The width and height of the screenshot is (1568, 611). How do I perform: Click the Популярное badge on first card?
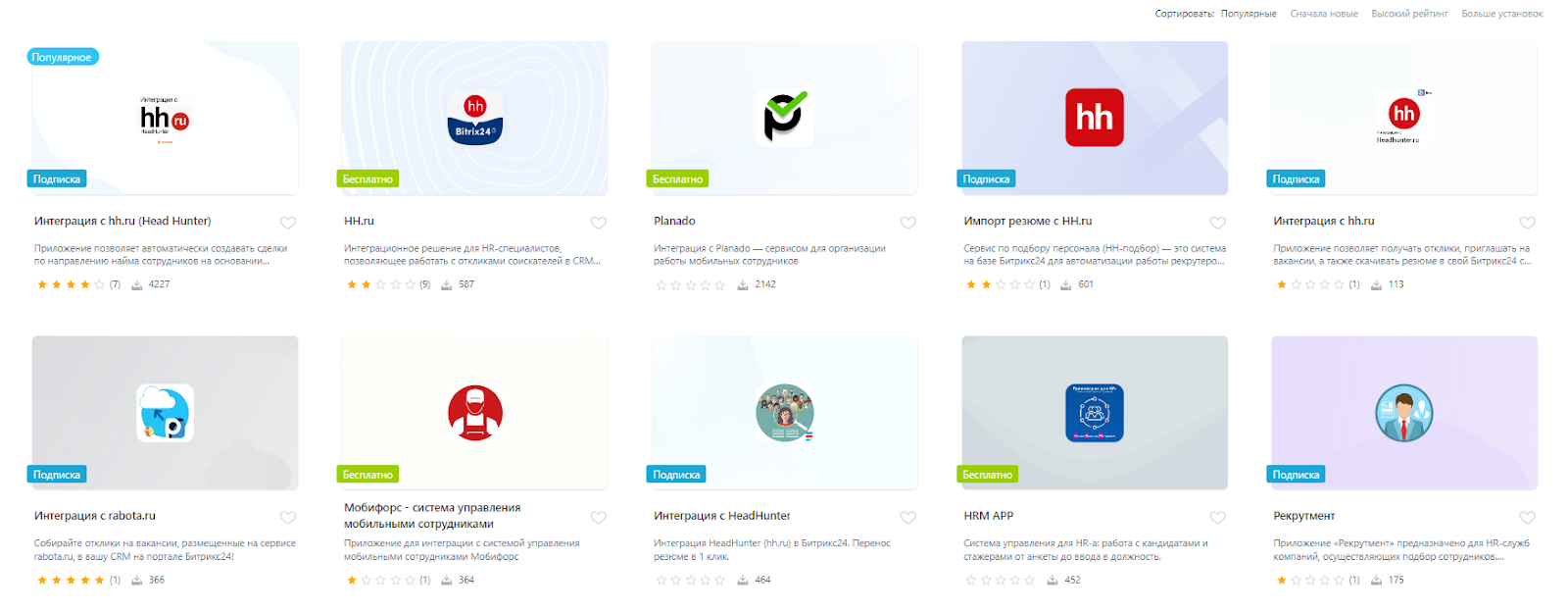(62, 57)
